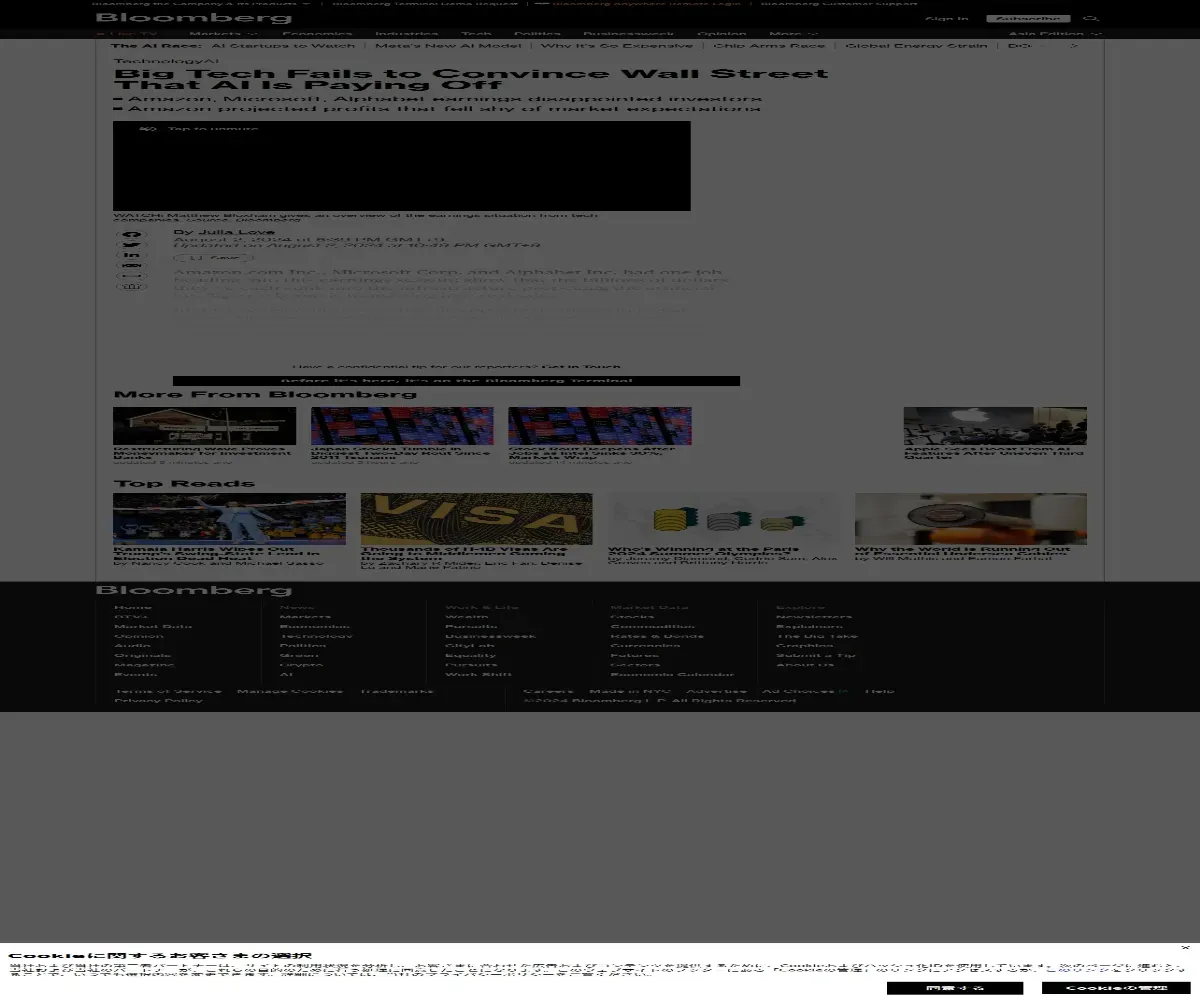Click the Bloomberg Terminal black banner
Screen dimensions: 1200x1000
[x=456, y=381]
